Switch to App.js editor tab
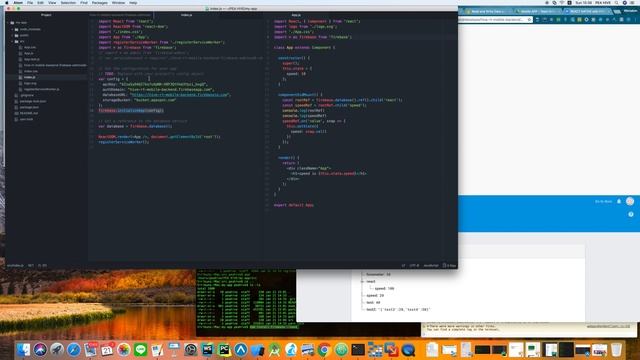Image resolution: width=640 pixels, height=360 pixels. [x=296, y=15]
